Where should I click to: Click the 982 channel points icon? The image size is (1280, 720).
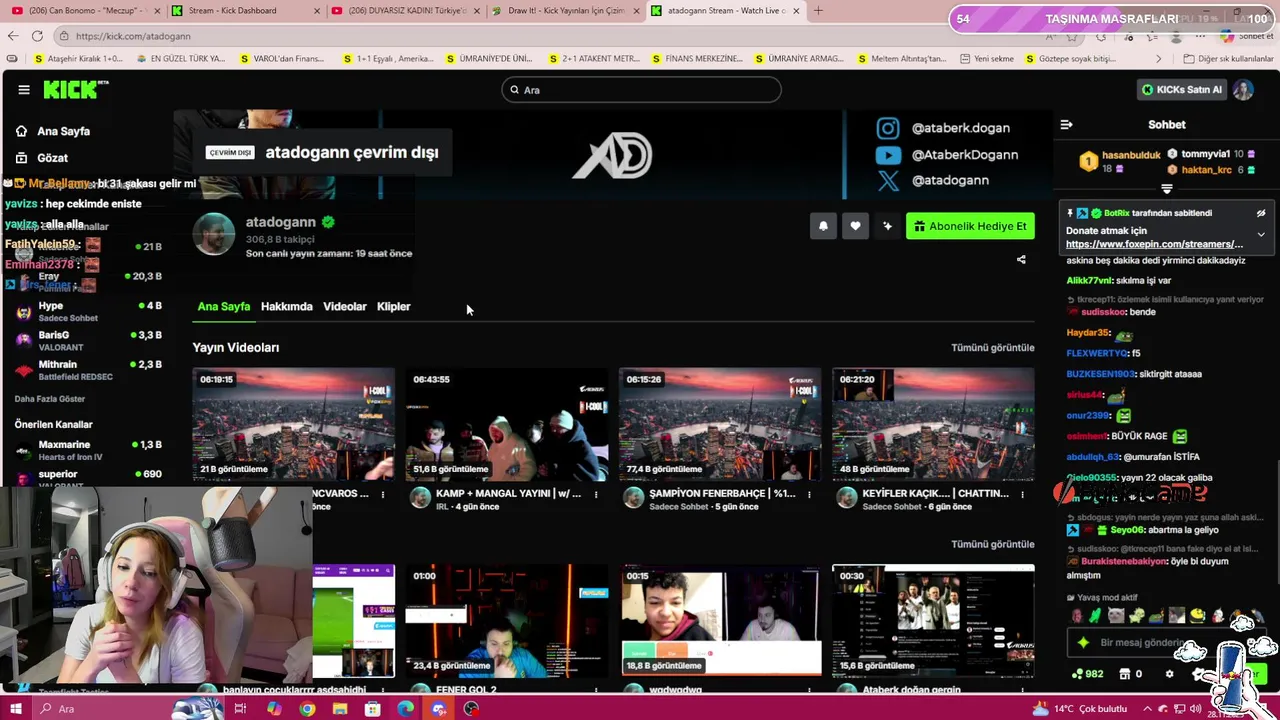(x=1078, y=674)
